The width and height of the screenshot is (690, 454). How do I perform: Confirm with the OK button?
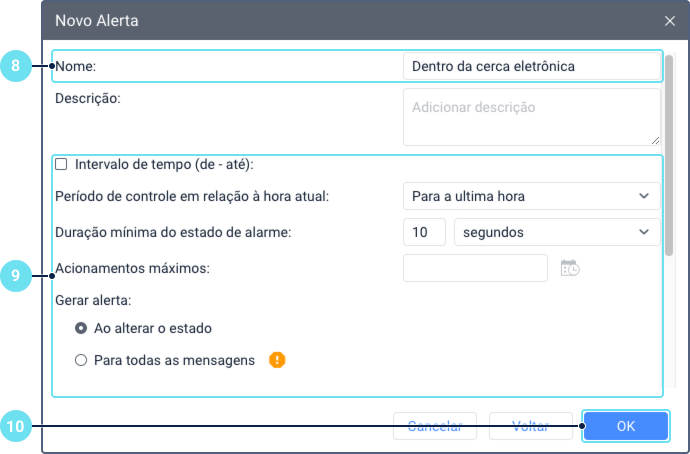[625, 426]
